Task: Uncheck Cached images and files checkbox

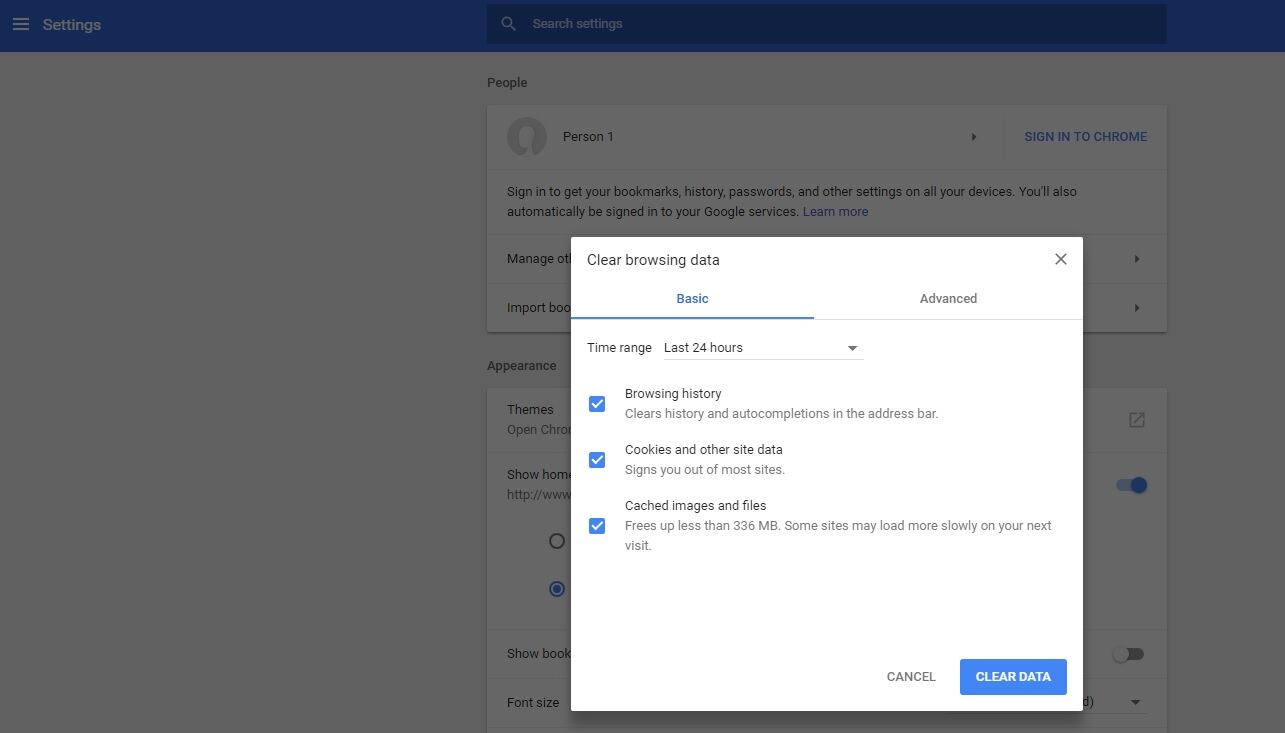Action: [x=597, y=526]
